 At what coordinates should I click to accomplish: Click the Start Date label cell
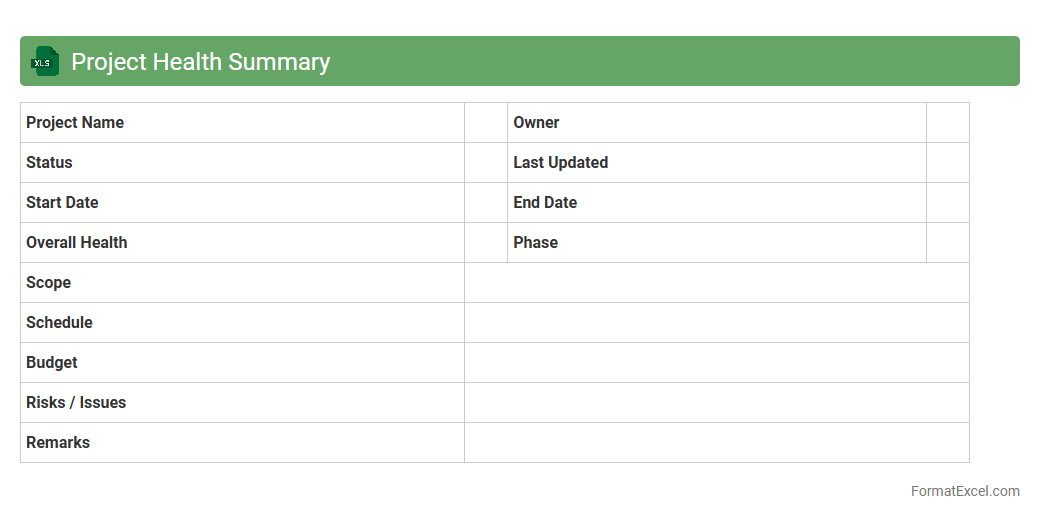242,203
